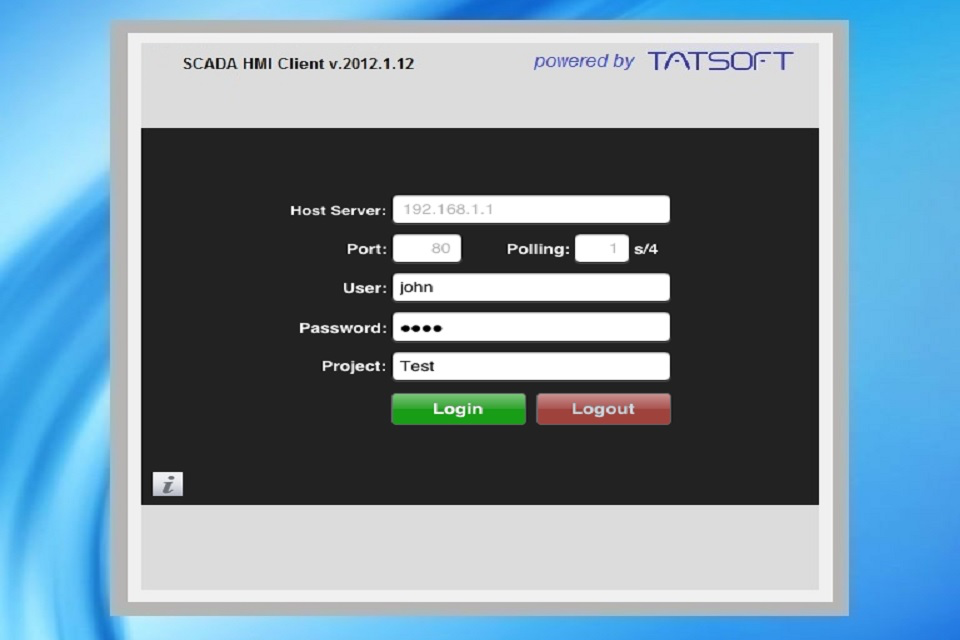Focus the Project field containing Test
Image resolution: width=960 pixels, height=640 pixels.
(531, 366)
